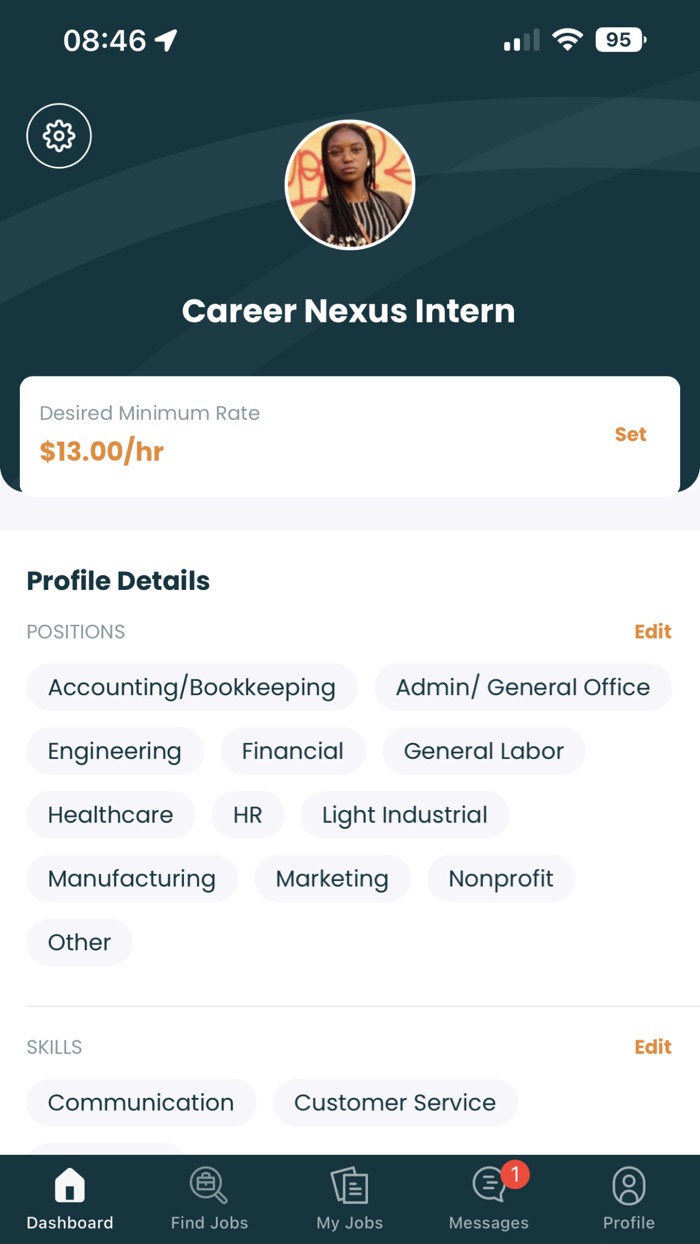
Task: Select the Engineering position chip
Action: click(114, 750)
